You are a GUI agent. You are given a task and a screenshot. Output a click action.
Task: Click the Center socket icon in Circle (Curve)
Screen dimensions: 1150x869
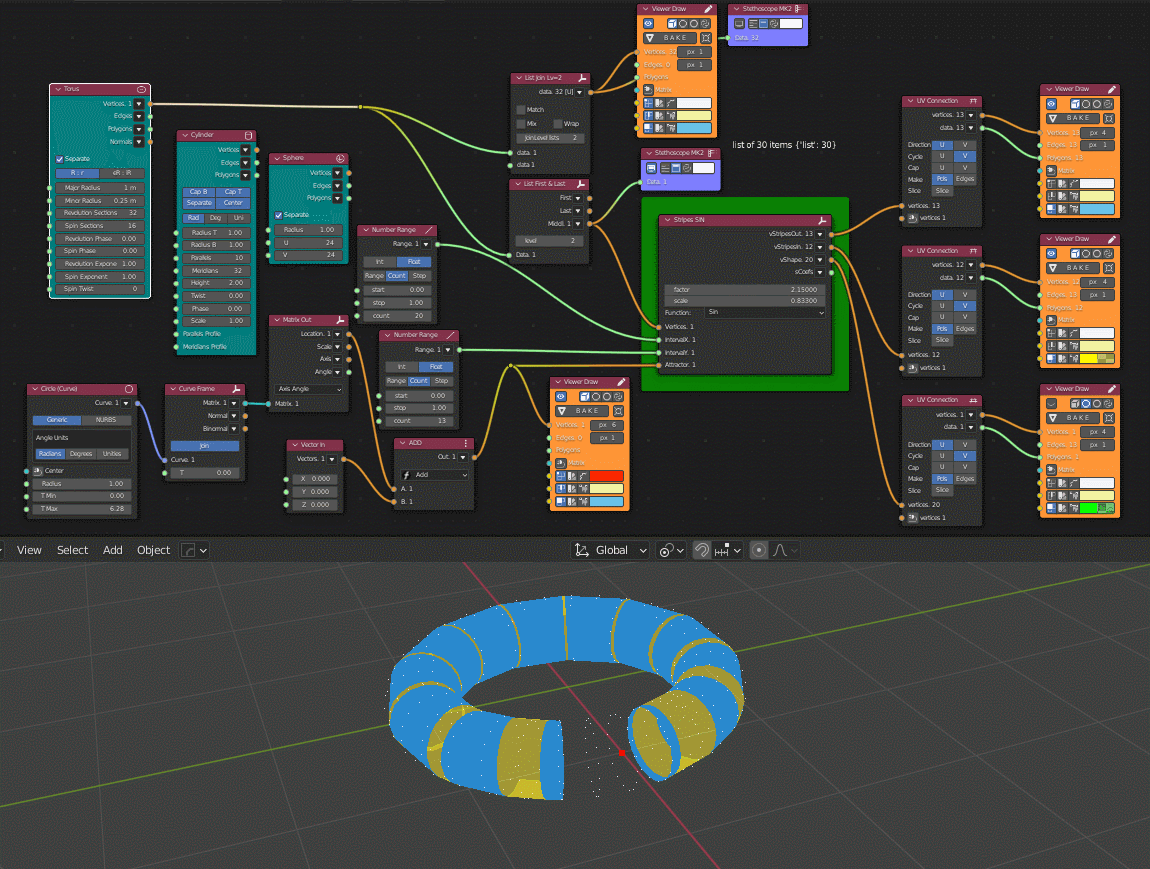pyautogui.click(x=38, y=471)
